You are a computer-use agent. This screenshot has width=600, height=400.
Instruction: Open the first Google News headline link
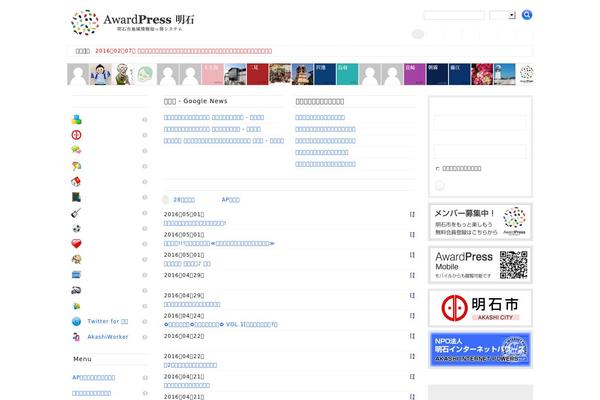tap(214, 118)
